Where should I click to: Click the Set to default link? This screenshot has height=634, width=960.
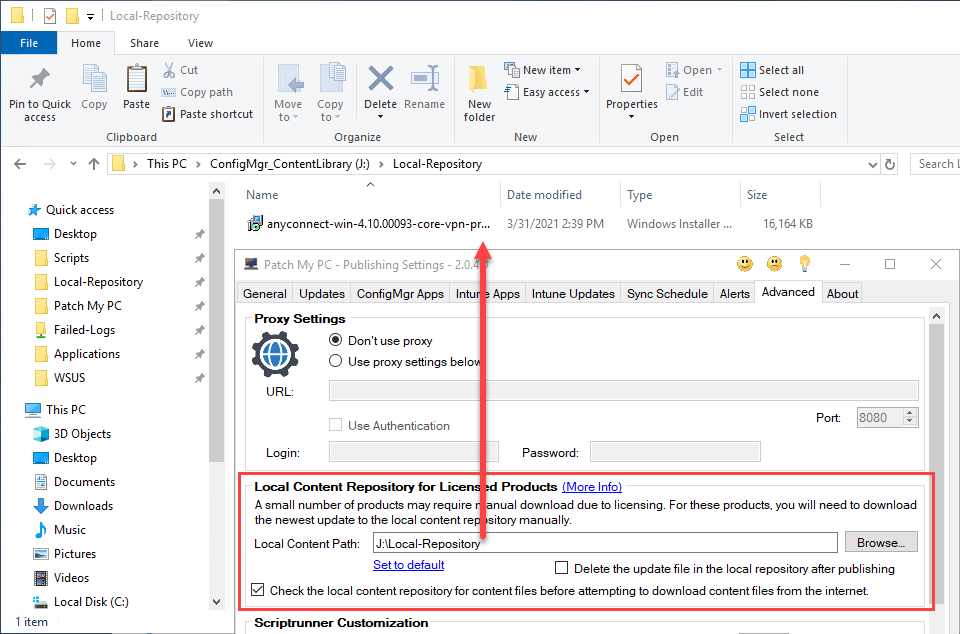pyautogui.click(x=408, y=565)
